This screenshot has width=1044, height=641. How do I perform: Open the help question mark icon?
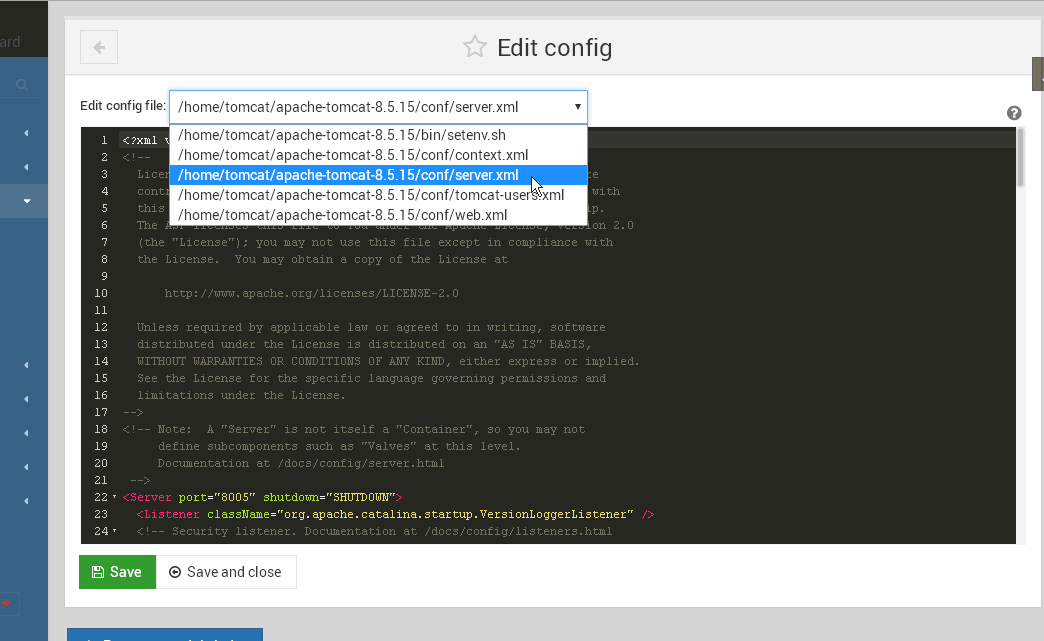coord(1013,113)
